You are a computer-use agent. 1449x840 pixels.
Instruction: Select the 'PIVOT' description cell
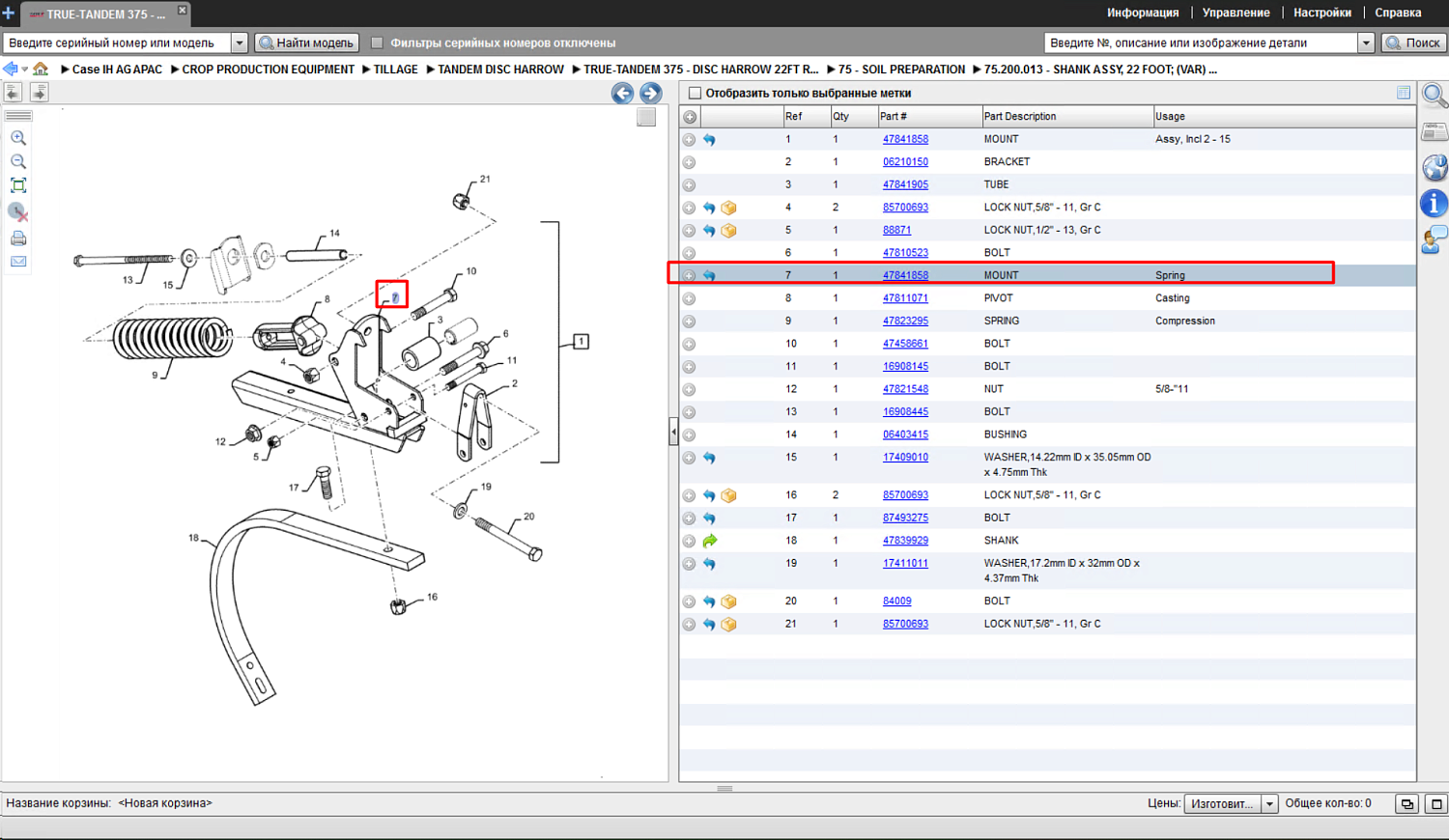[999, 298]
